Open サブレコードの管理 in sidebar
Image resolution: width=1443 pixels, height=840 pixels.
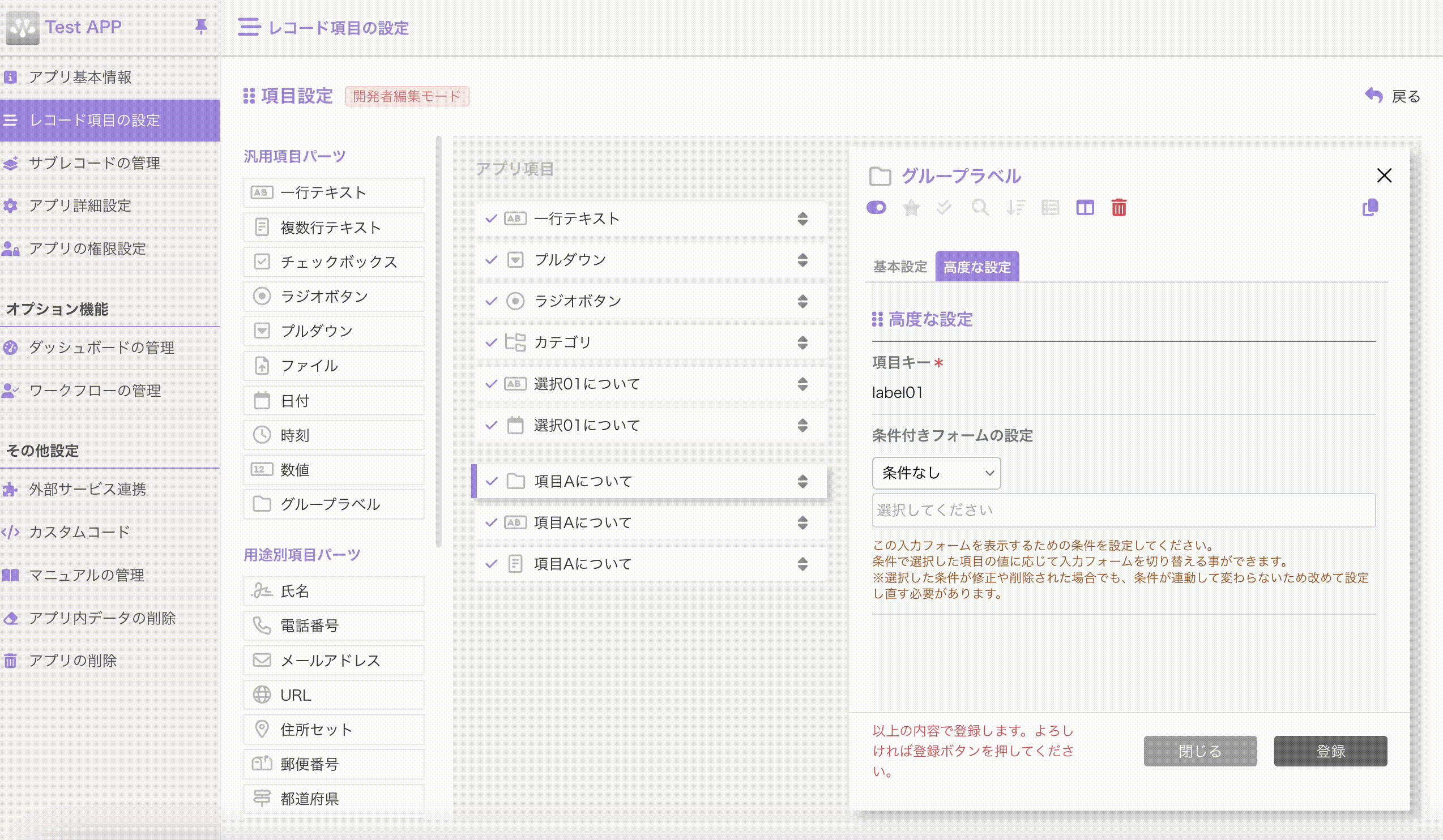pyautogui.click(x=110, y=163)
